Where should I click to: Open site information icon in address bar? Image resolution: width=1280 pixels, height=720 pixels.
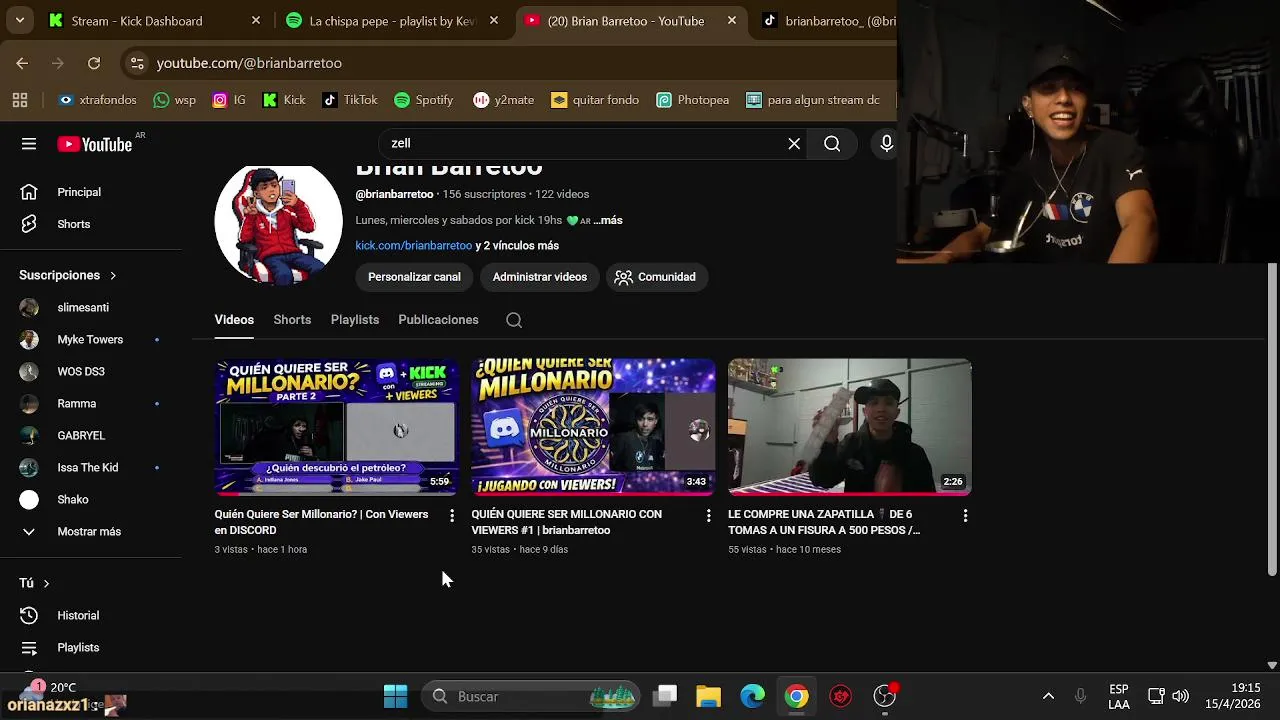[138, 63]
